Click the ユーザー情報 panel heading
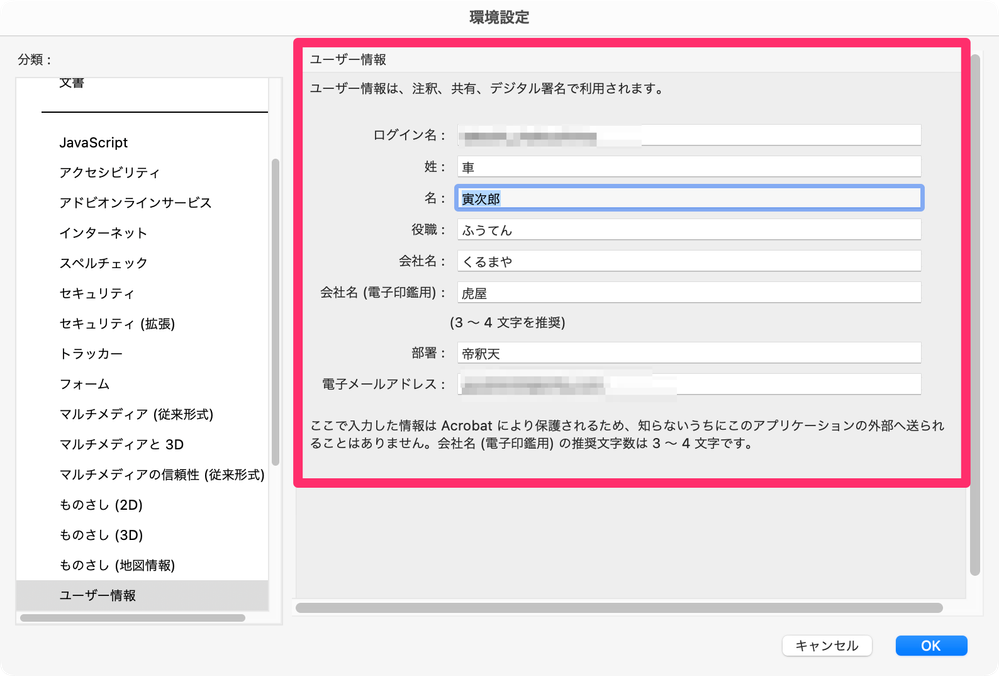 pyautogui.click(x=348, y=60)
